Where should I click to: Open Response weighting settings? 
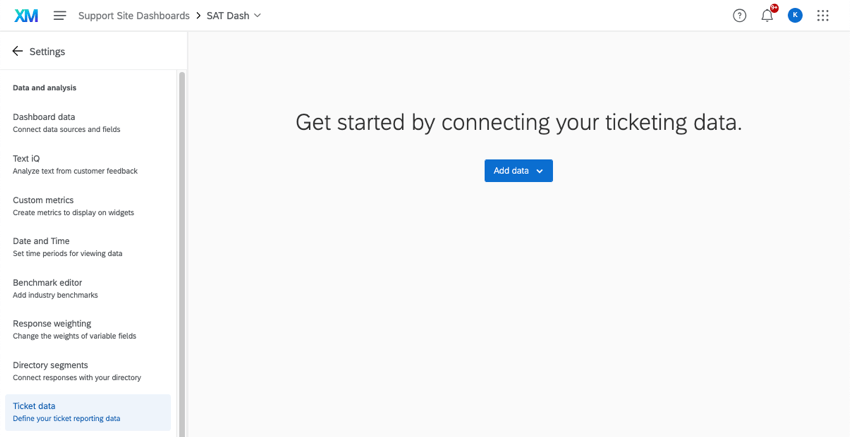[74, 329]
